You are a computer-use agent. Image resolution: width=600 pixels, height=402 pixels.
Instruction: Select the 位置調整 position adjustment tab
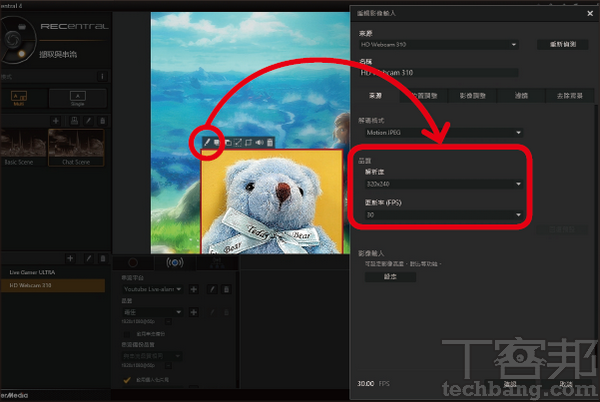tap(424, 96)
